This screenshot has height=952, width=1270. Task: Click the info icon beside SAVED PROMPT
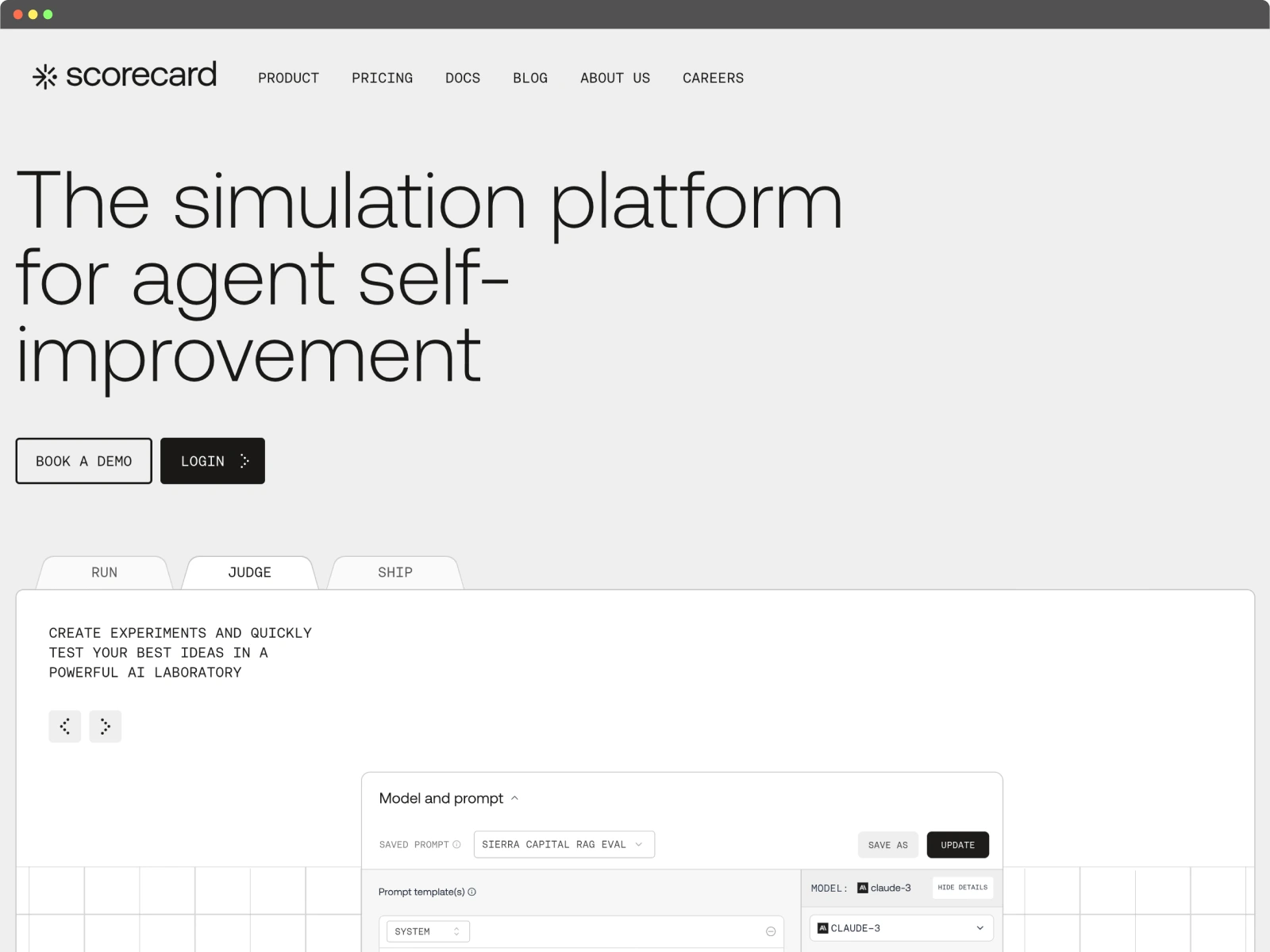(458, 844)
